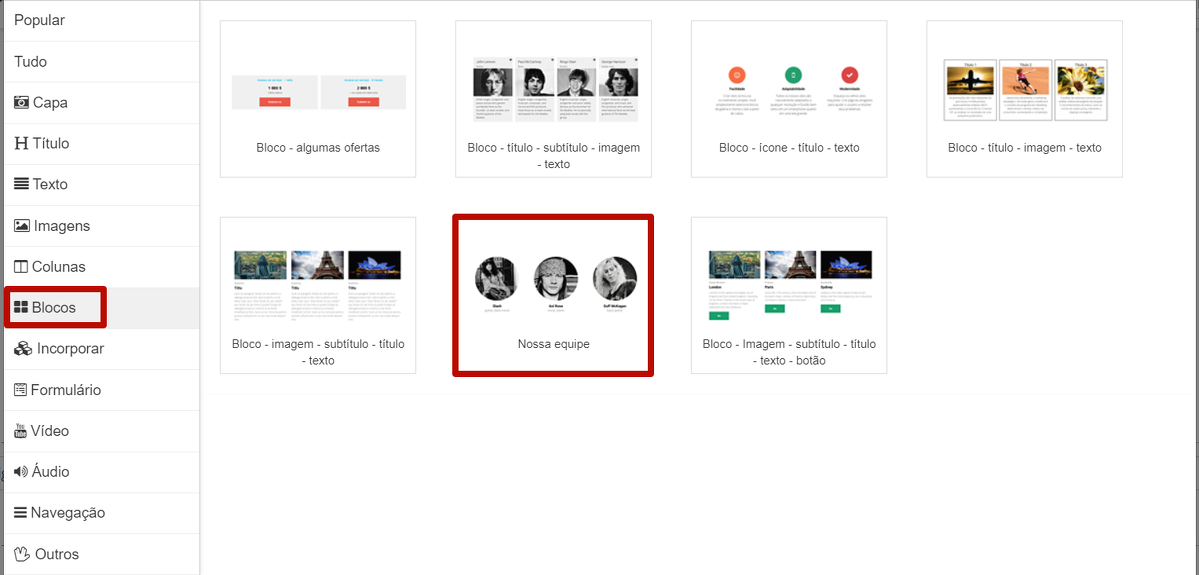Click the grid icon beside Blocos

click(20, 308)
